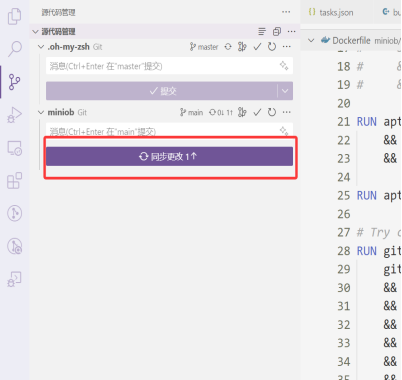402x380 pixels.
Task: Open more actions in 源代码管理 section header
Action: [x=291, y=31]
